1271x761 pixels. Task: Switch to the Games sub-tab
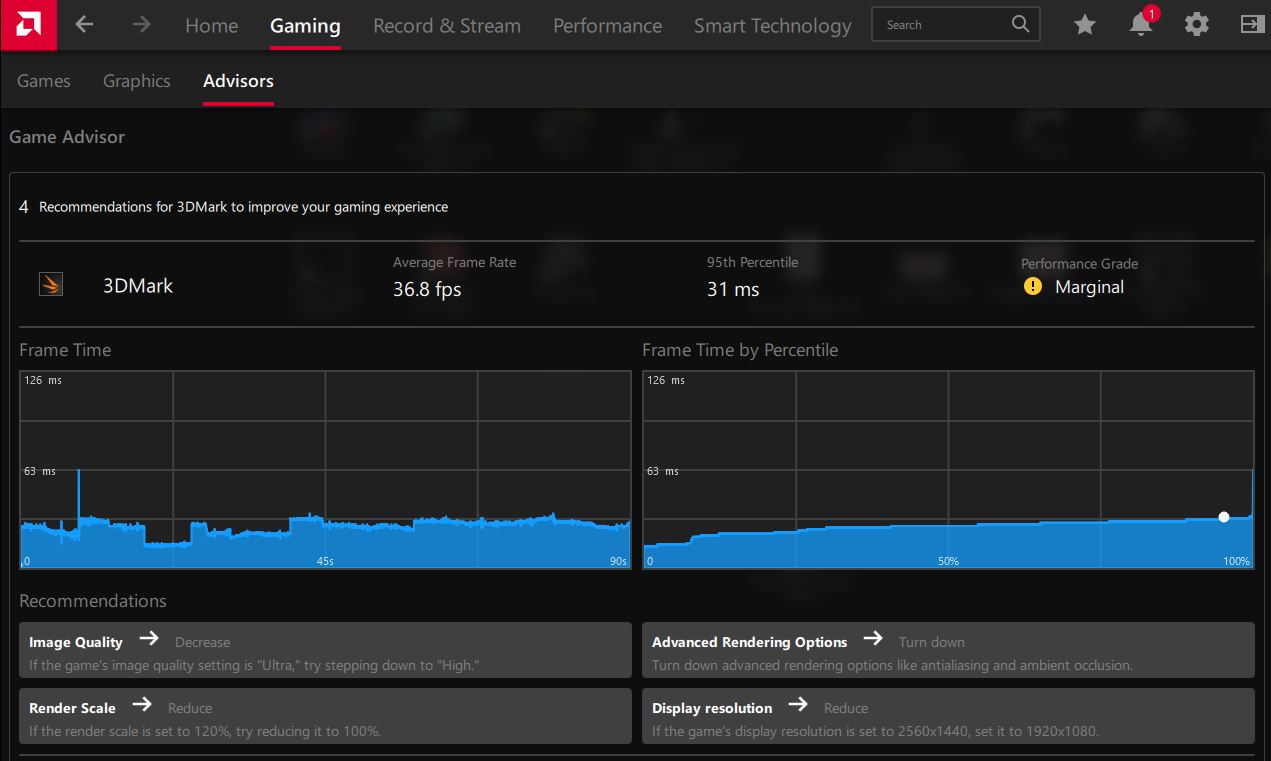tap(44, 81)
